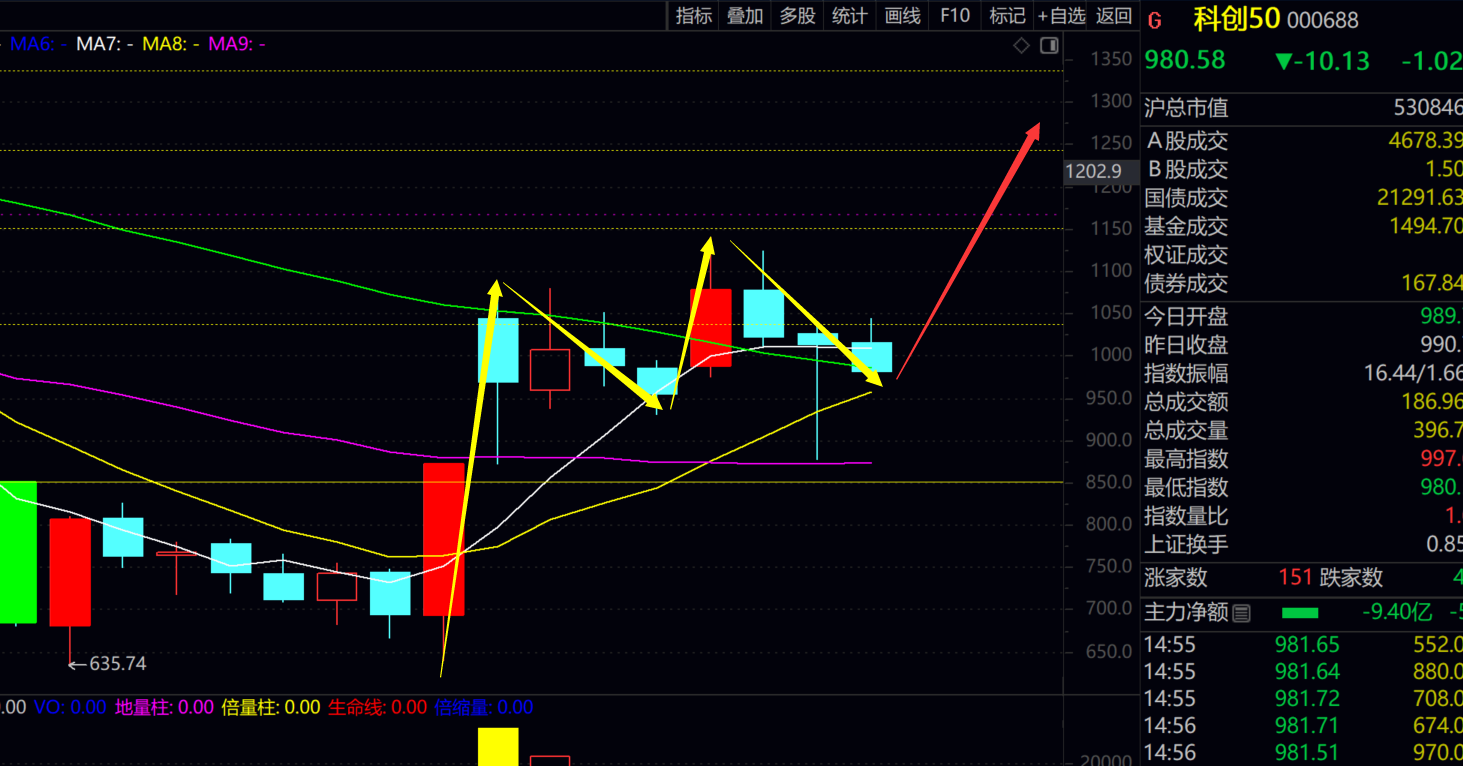The width and height of the screenshot is (1463, 766).
Task: Click the green down-triangle price change indicator
Action: coord(1284,61)
